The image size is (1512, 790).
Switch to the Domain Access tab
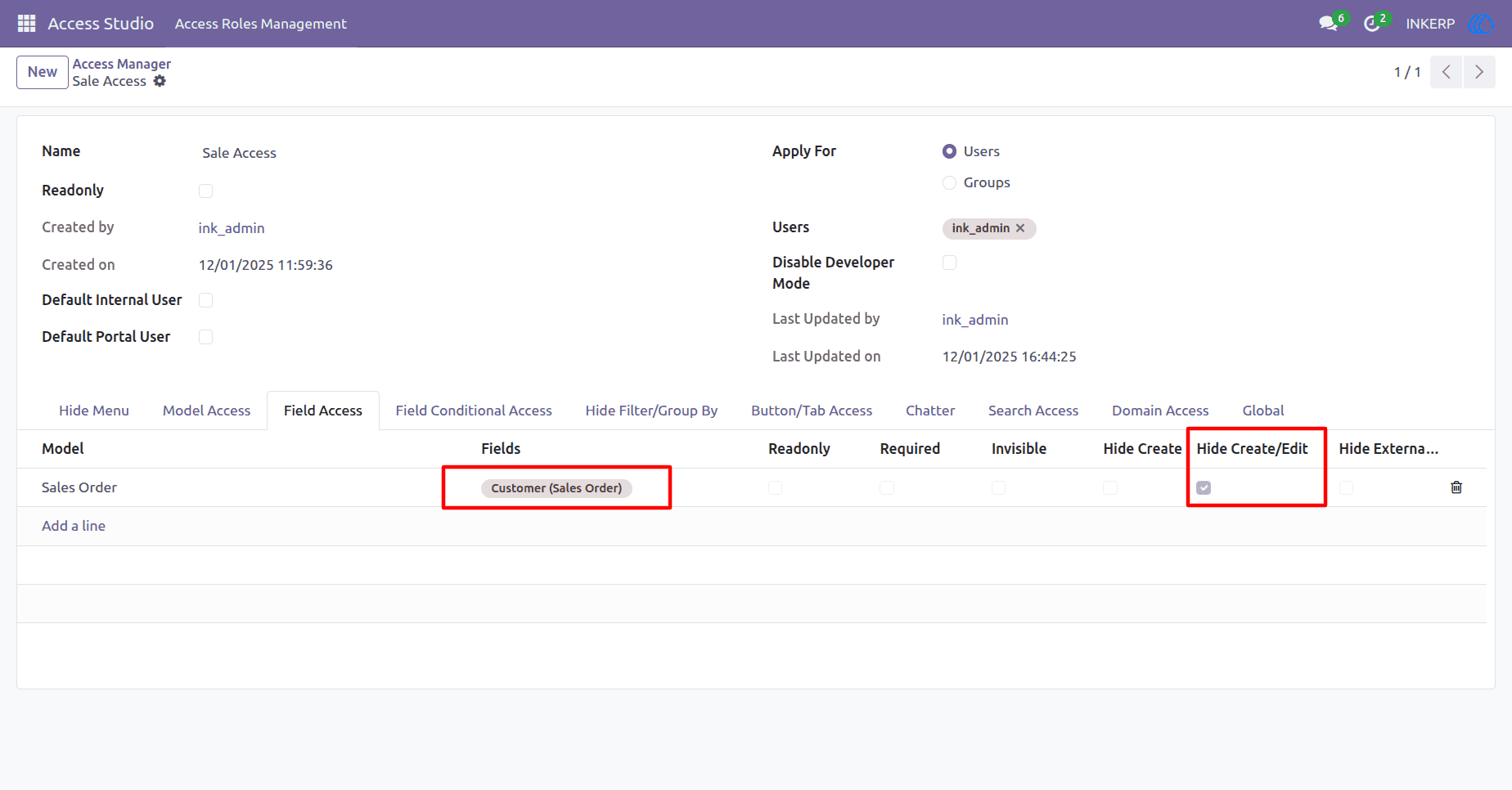(x=1159, y=411)
